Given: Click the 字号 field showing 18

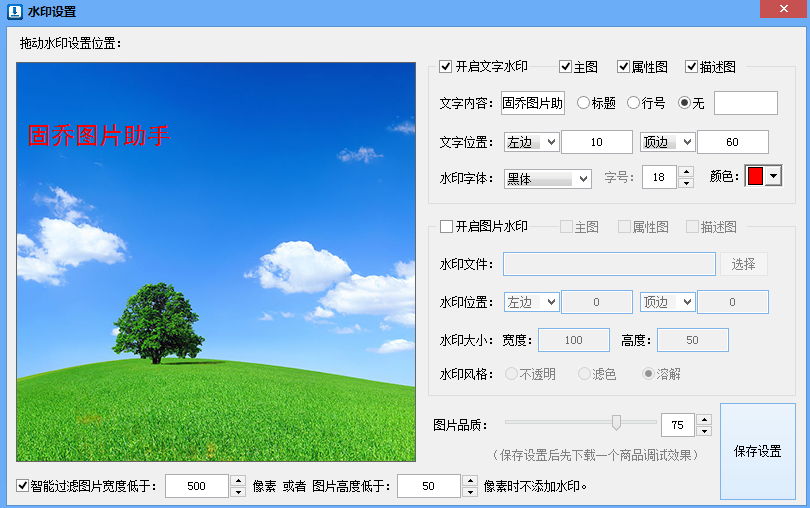Looking at the screenshot, I should (659, 177).
